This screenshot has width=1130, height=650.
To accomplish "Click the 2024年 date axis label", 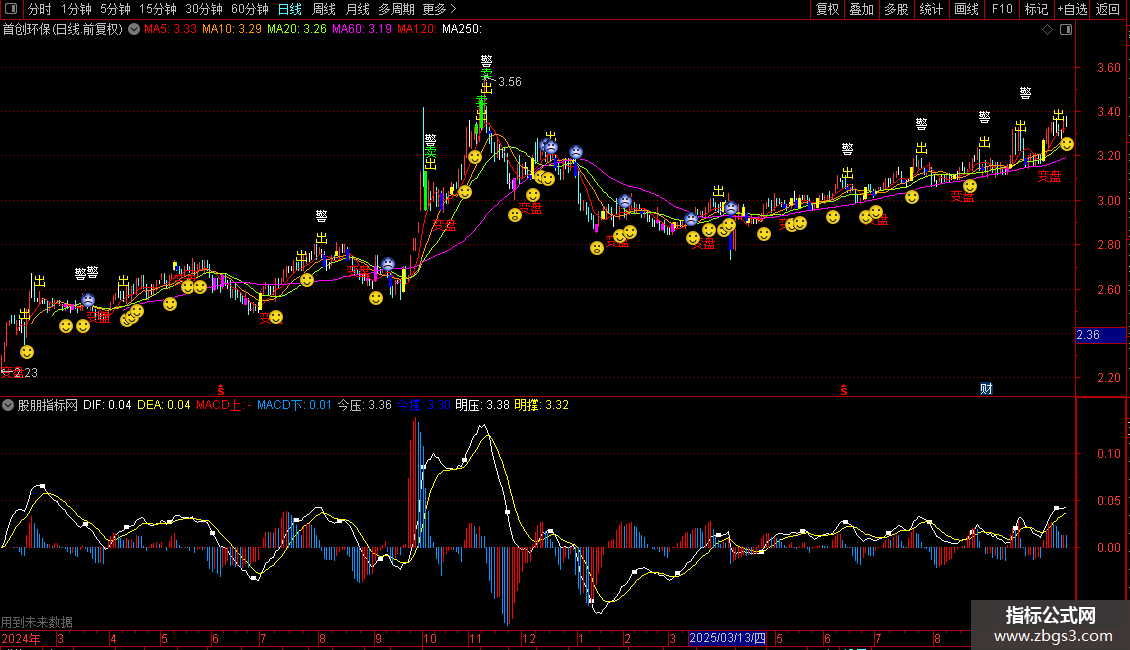I will click(x=21, y=638).
